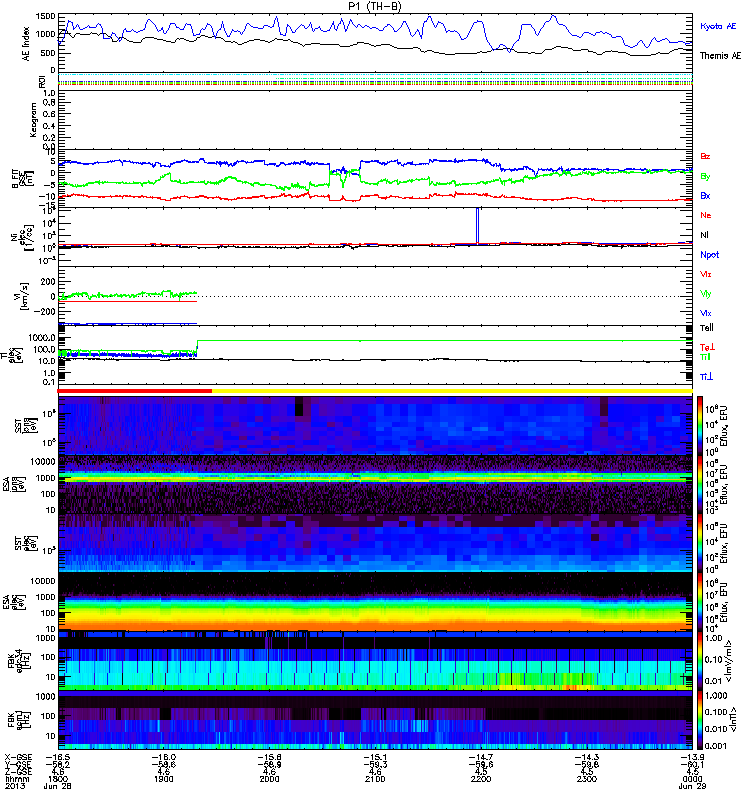Click the blue Ti⊥ legend label
750x800 pixels.
pyautogui.click(x=706, y=377)
